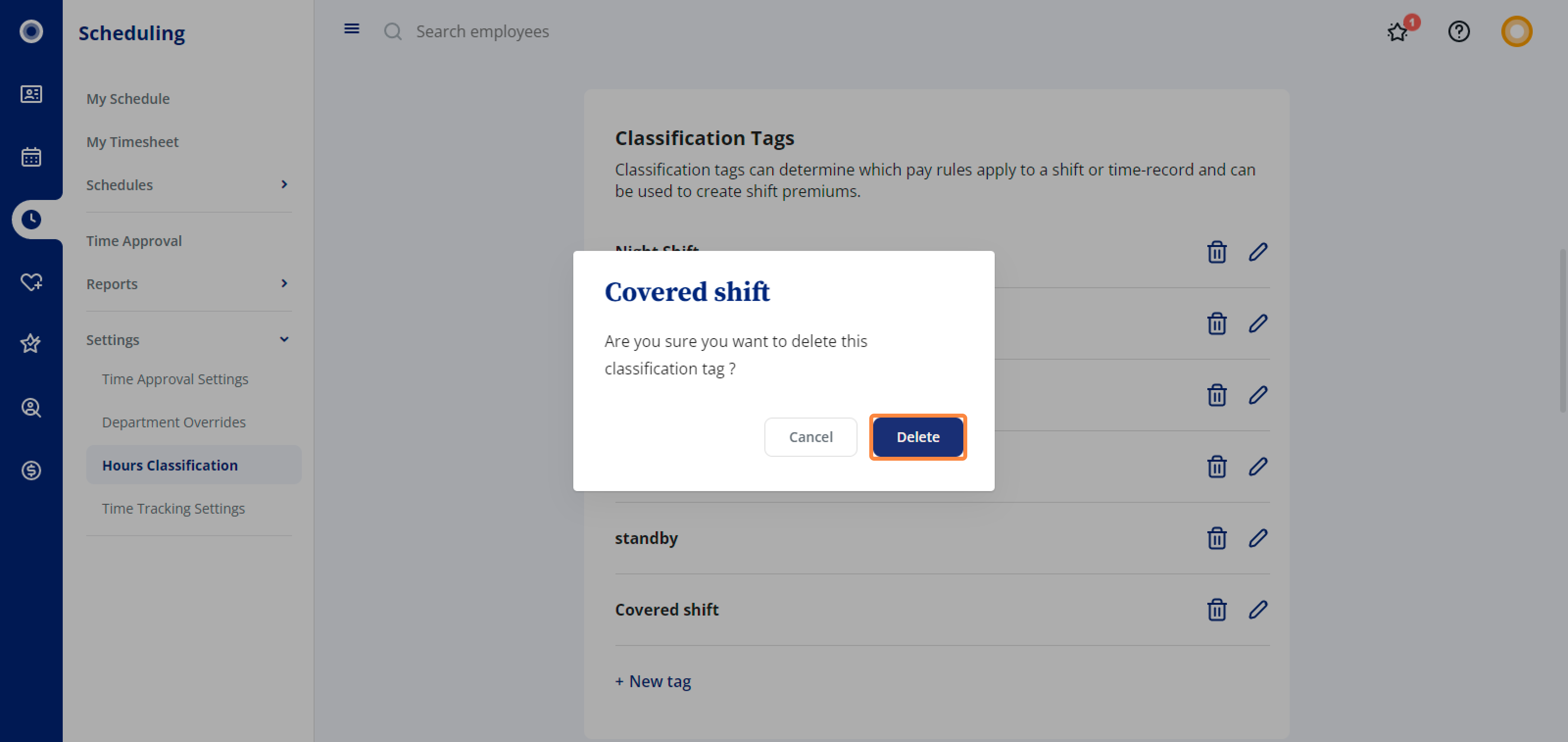Open the calendar sidebar icon

[31, 156]
